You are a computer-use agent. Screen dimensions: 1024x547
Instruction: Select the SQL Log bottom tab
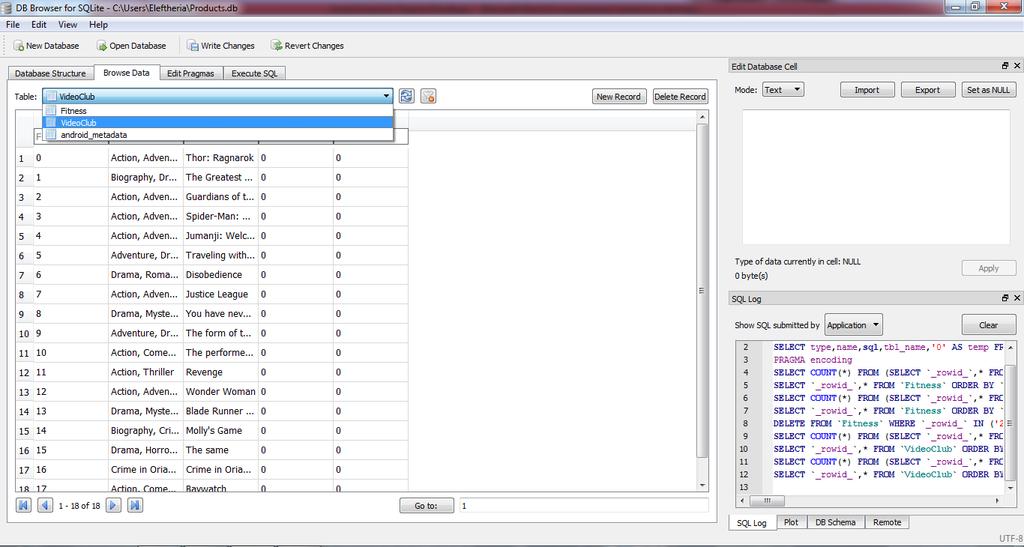pyautogui.click(x=752, y=523)
